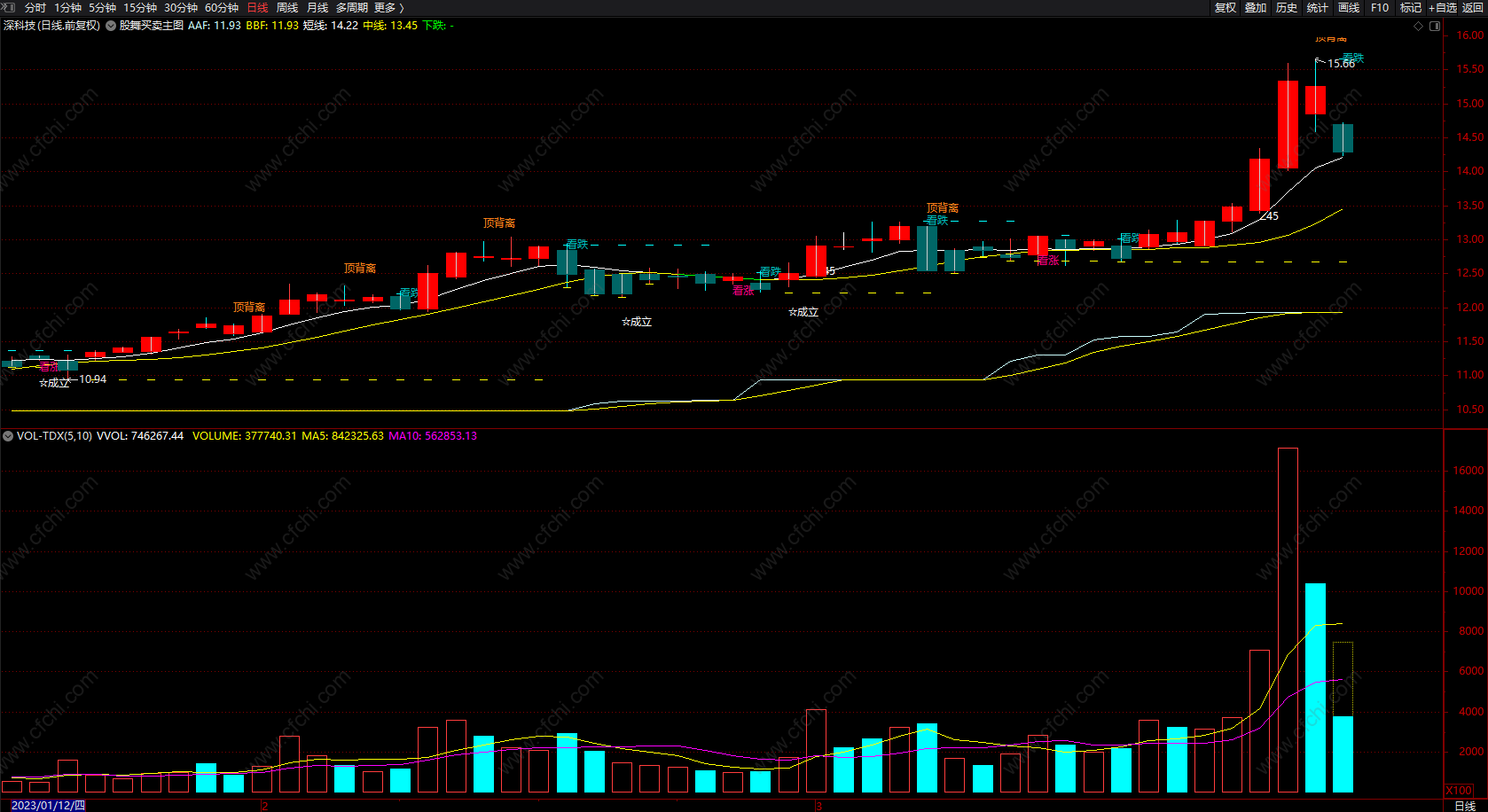1488x812 pixels.
Task: Switch to the 分时 intraday chart tab
Action: click(35, 8)
